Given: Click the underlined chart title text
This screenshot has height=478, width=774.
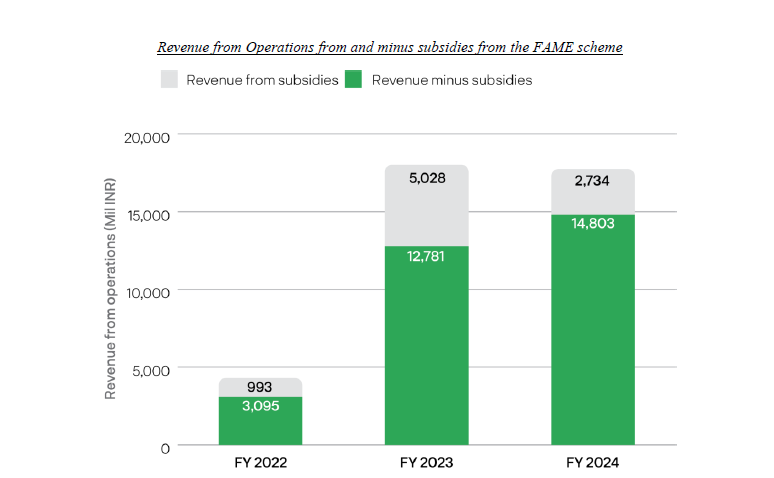Looking at the screenshot, I should 390,48.
